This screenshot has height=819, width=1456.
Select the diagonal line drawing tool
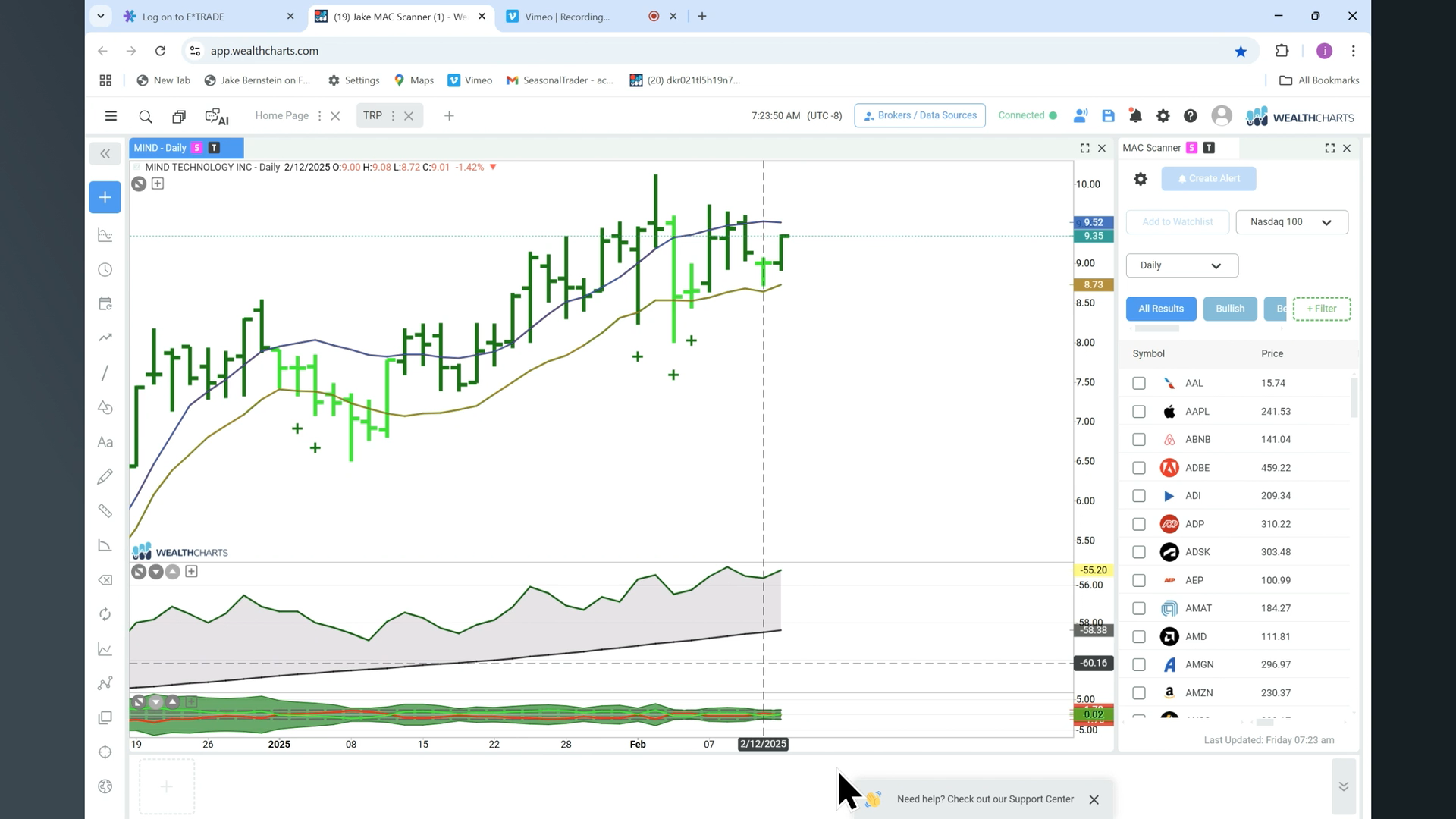[105, 373]
